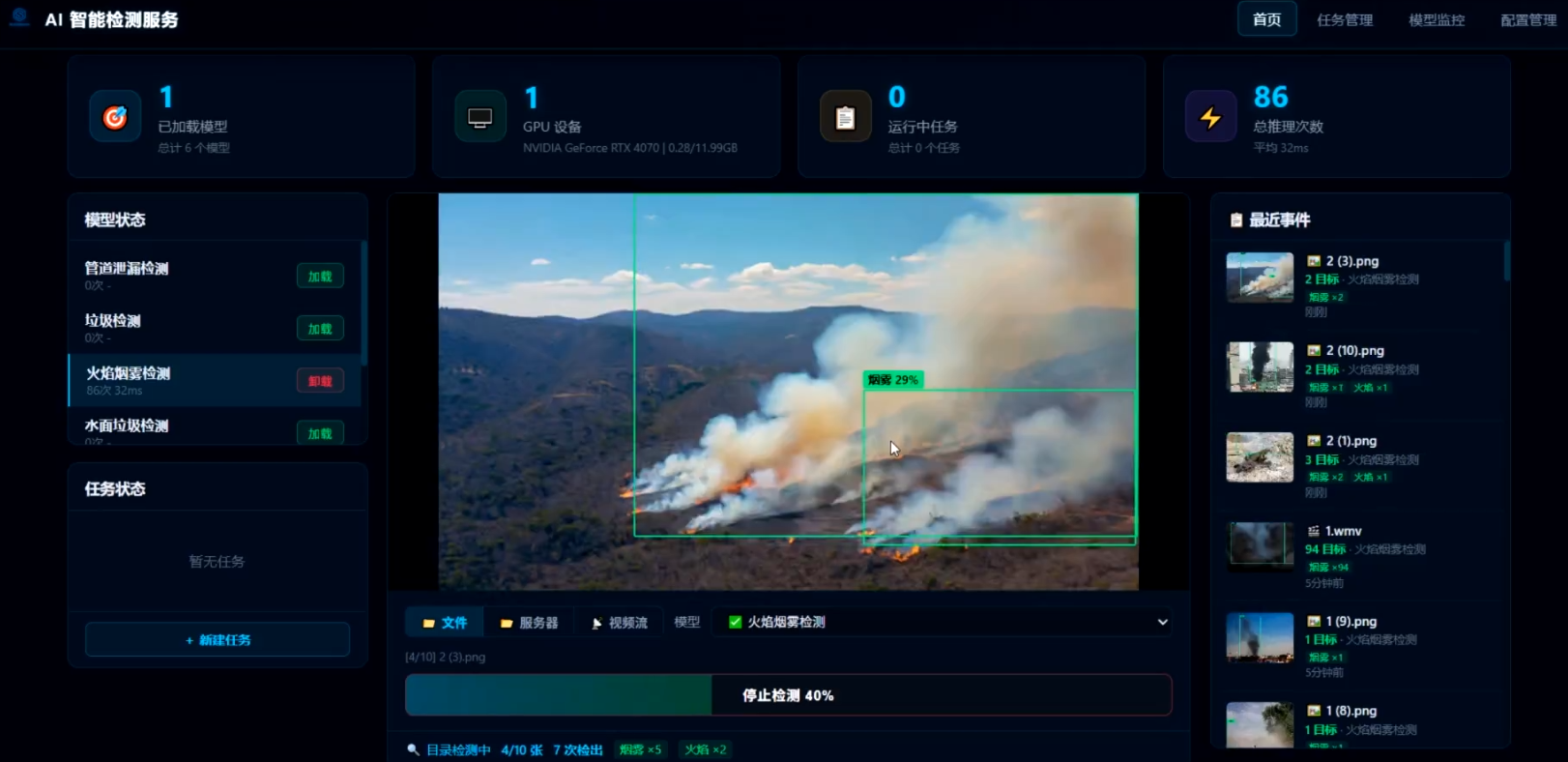This screenshot has width=1568, height=762.
Task: Open 任务管理 in the top navigation
Action: [1344, 19]
